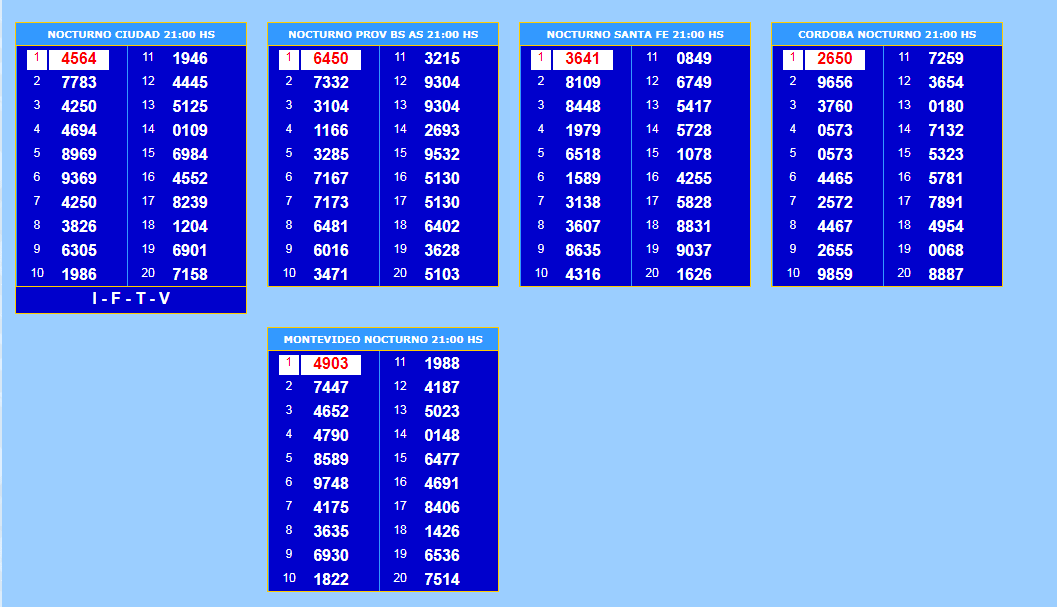This screenshot has height=607, width=1057.
Task: Click number 0109 in Ciudad table
Action: [x=190, y=130]
